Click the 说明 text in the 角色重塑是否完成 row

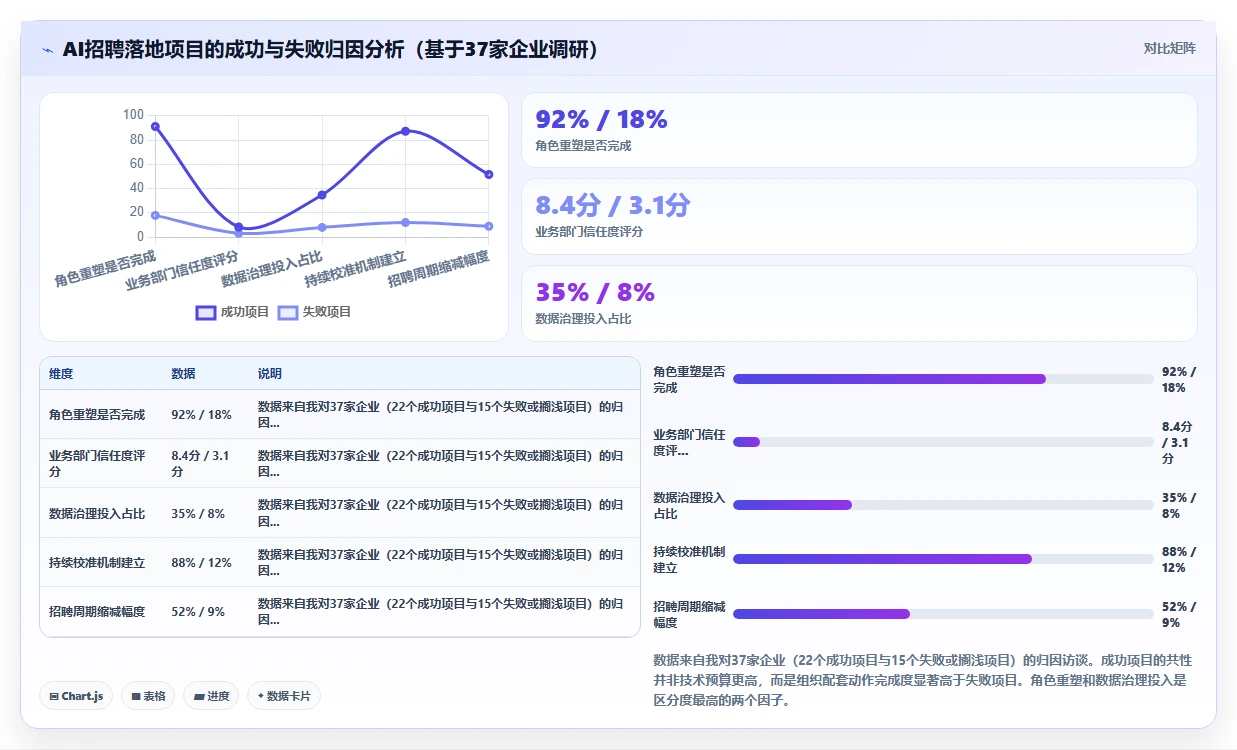pyautogui.click(x=440, y=414)
